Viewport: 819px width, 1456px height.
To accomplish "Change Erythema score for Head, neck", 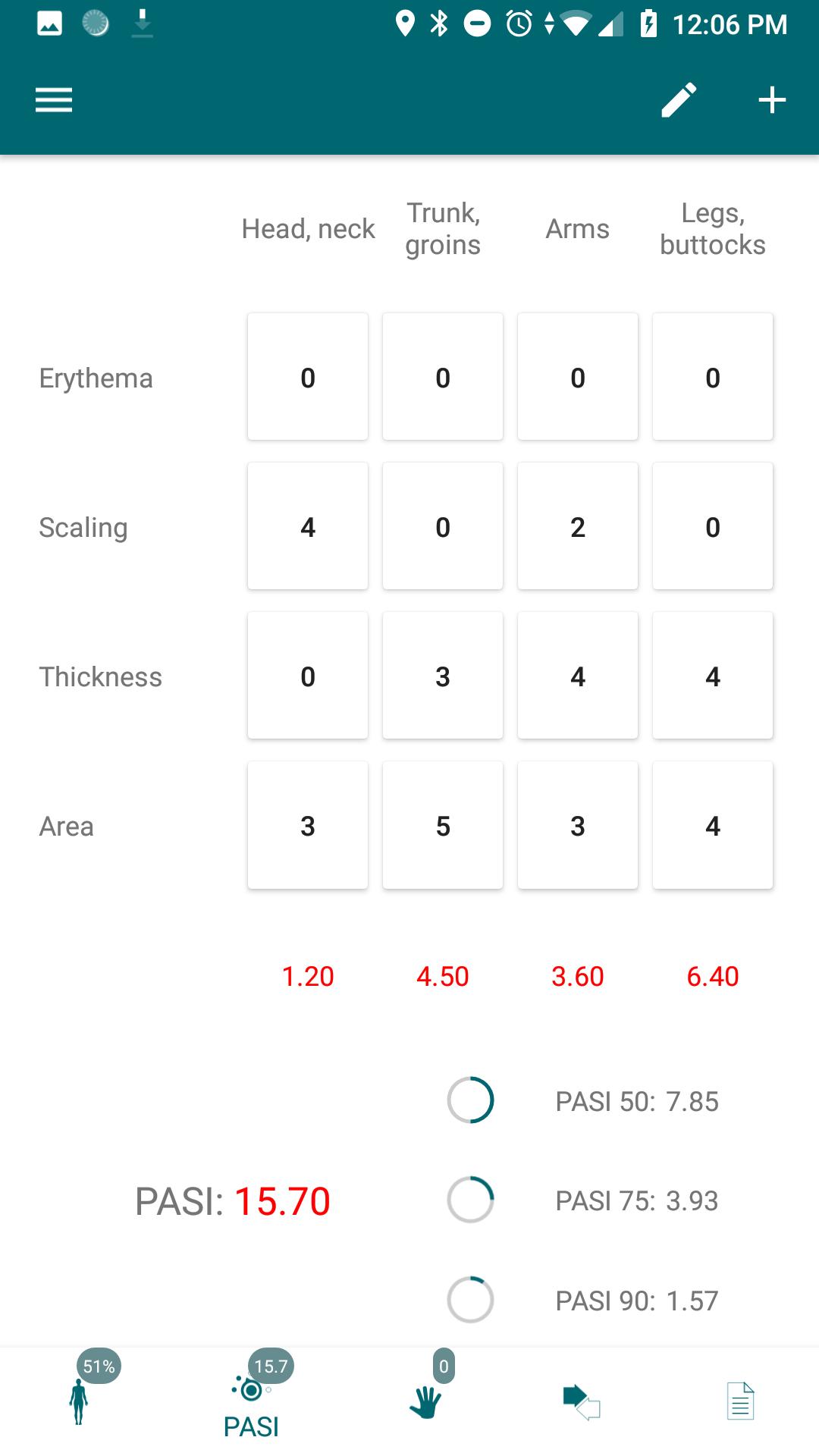I will point(308,377).
